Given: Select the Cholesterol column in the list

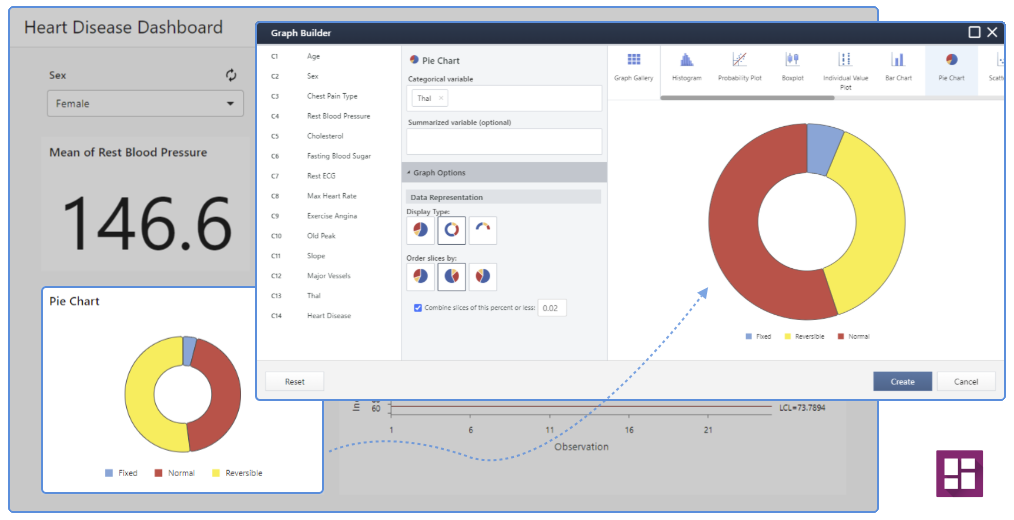Looking at the screenshot, I should click(325, 136).
